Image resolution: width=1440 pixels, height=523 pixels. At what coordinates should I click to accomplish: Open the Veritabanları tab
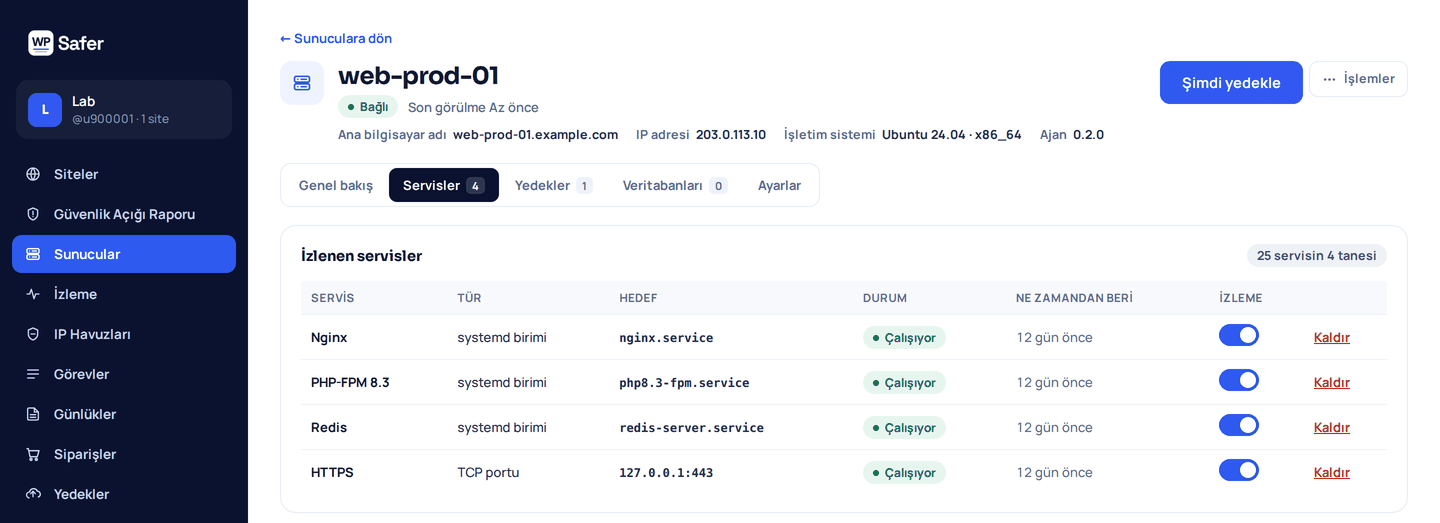[x=675, y=185]
